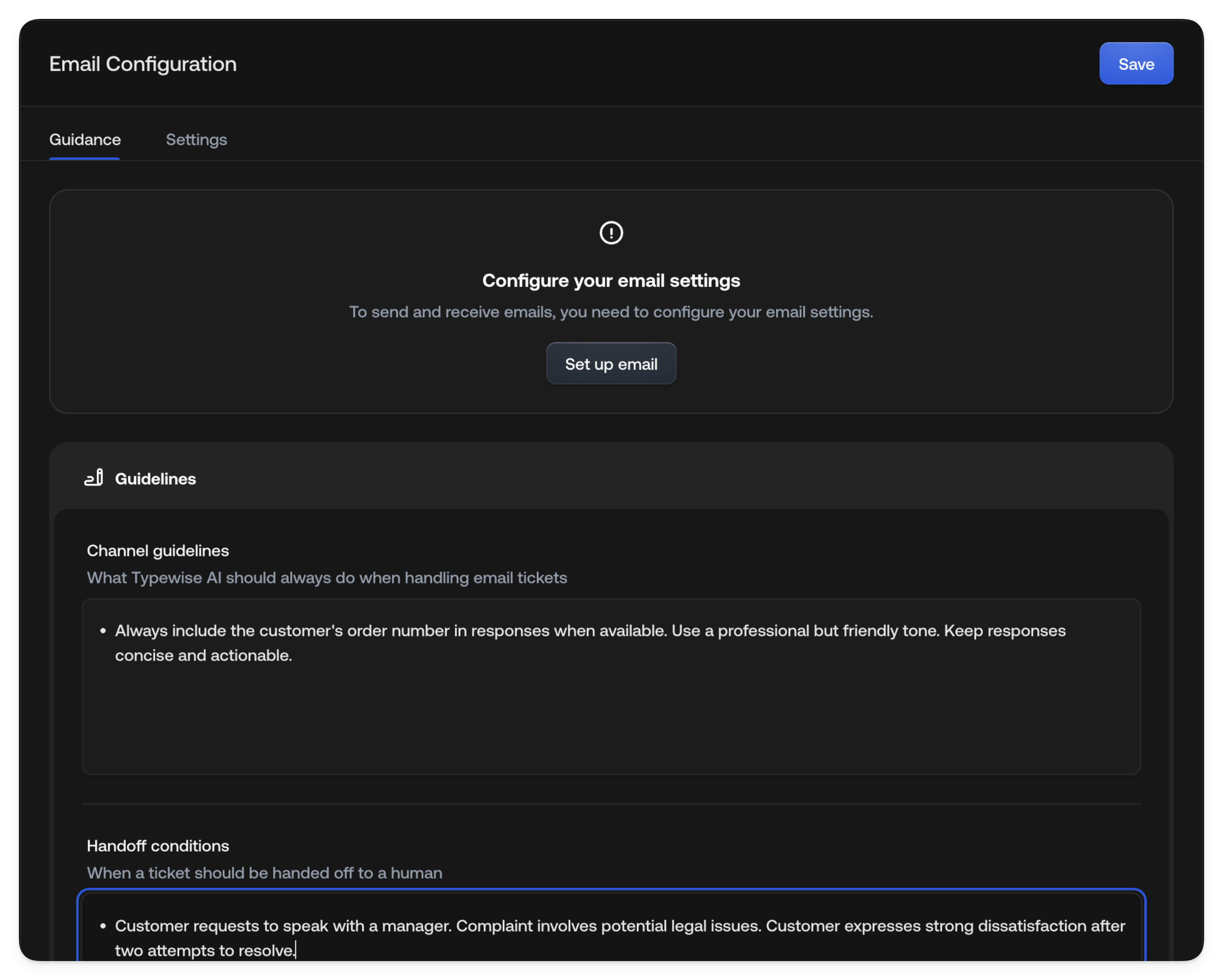This screenshot has width=1223, height=980.
Task: Click the Handoff conditions label
Action: coord(158,845)
